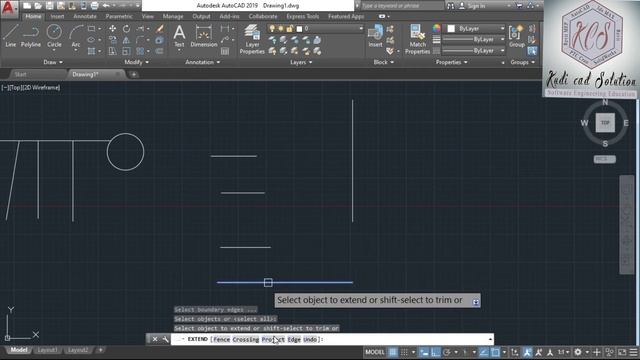Click the Plot print icon in quick access toolbar
Image resolution: width=640 pixels, height=360 pixels.
(x=94, y=6)
